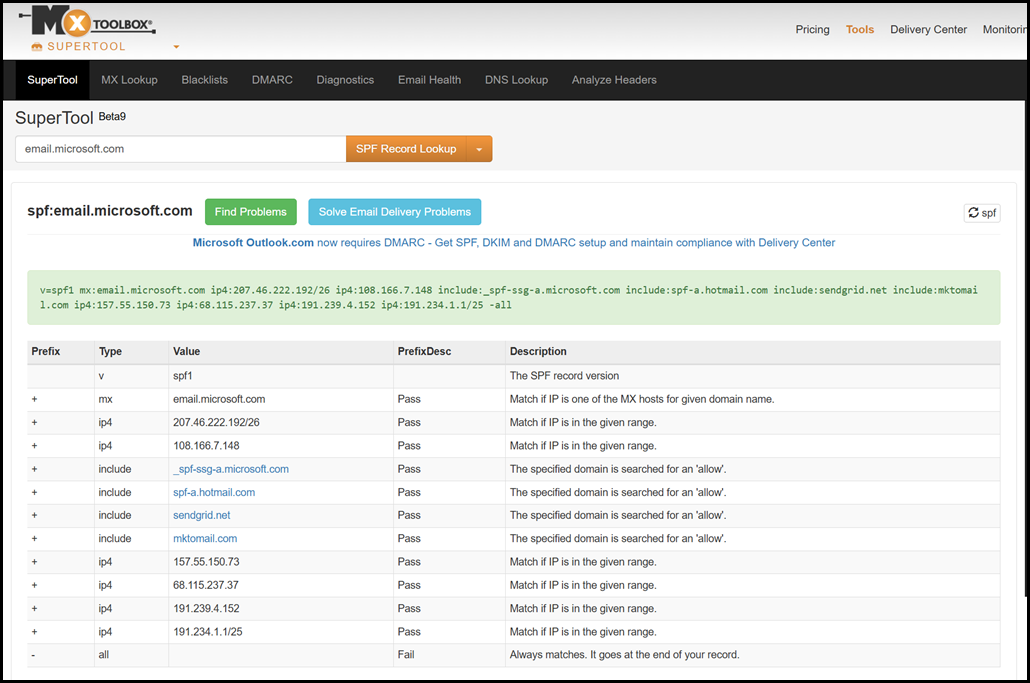This screenshot has width=1030, height=683.
Task: Open the _spf-ssg-a.microsoft.com link
Action: 231,469
